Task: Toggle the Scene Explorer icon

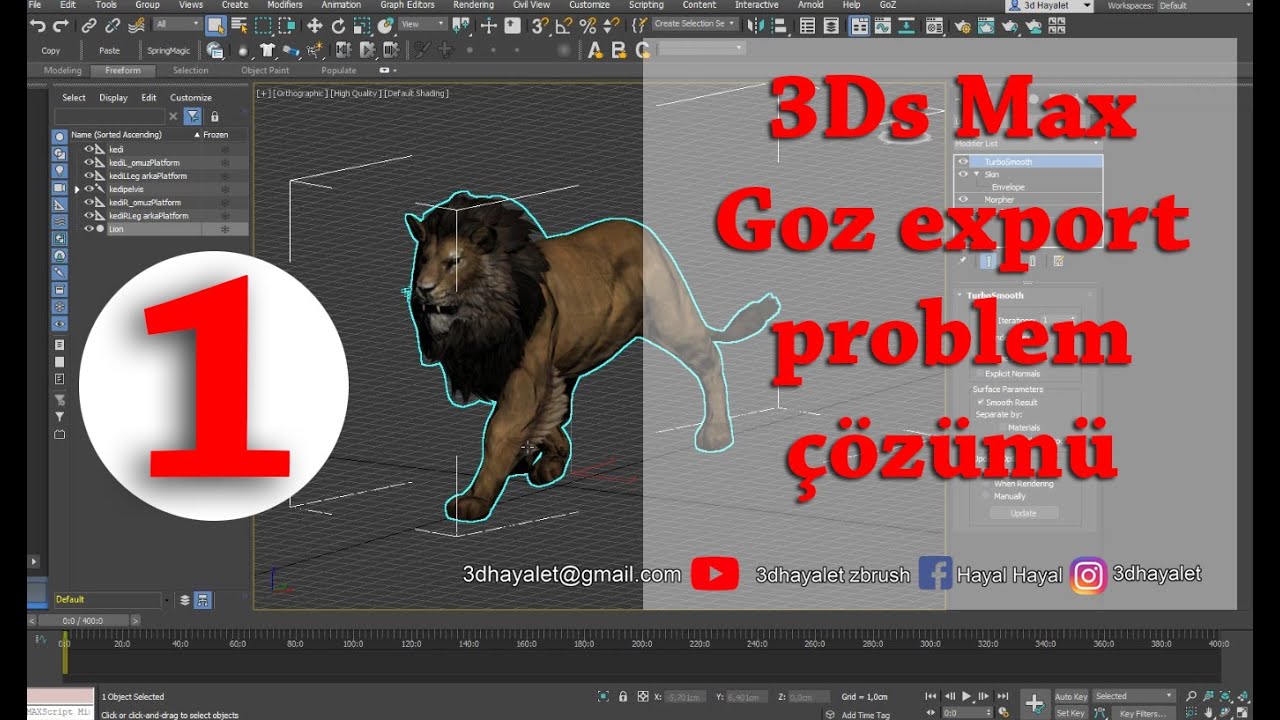Action: [x=807, y=25]
